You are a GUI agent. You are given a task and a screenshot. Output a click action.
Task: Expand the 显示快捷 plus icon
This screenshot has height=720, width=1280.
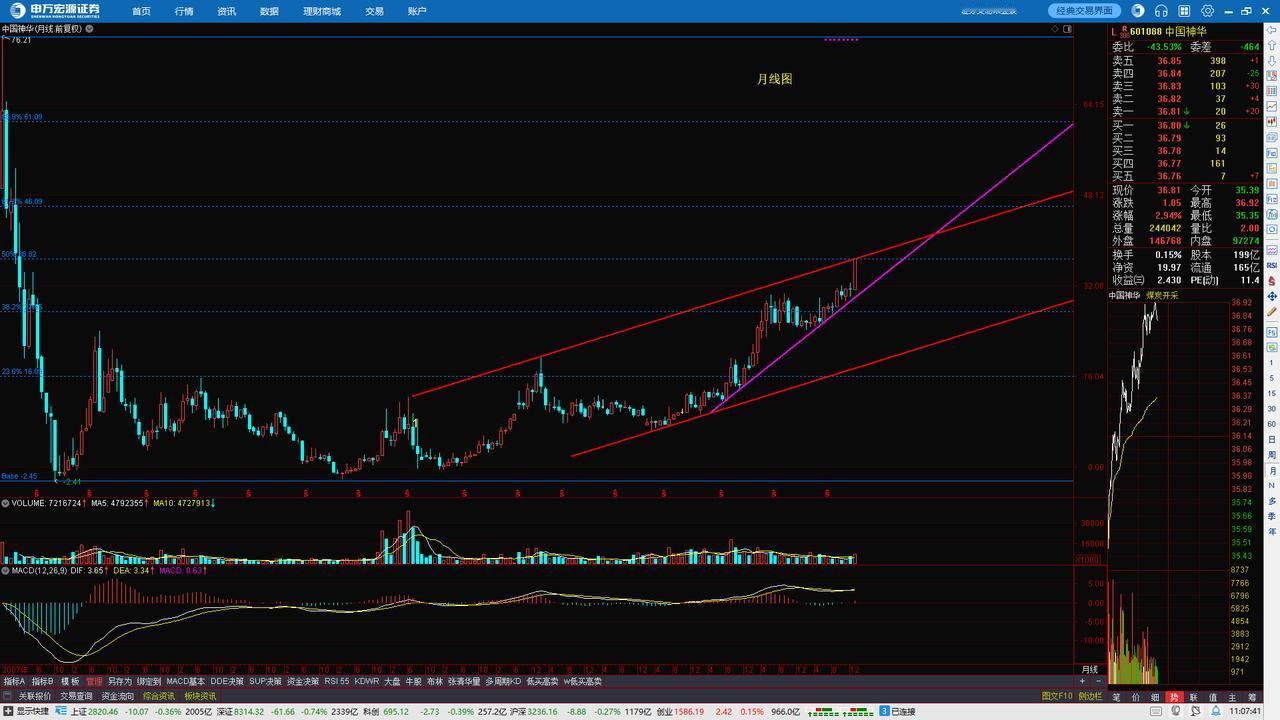point(8,711)
